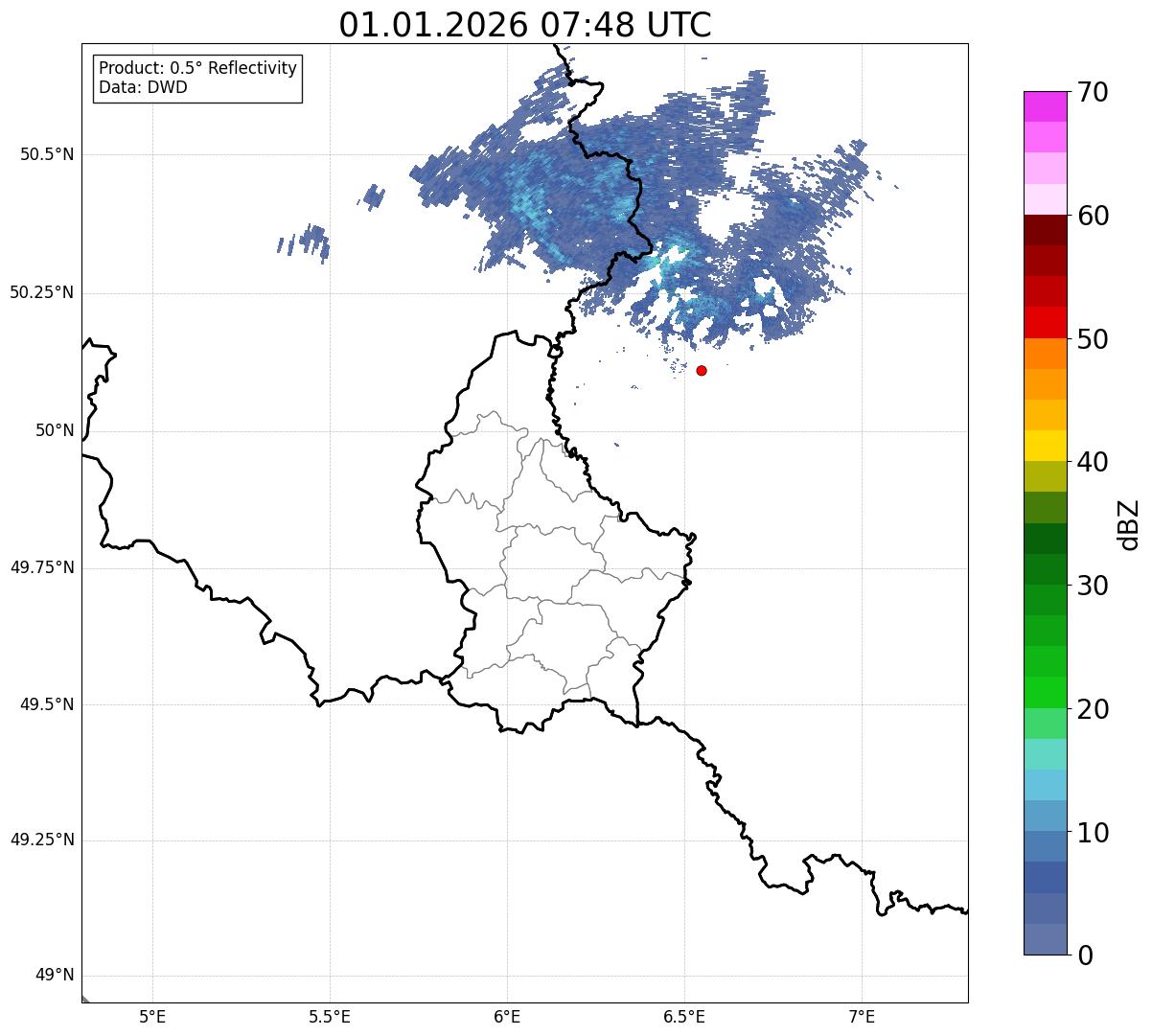This screenshot has height=1036, width=1152.
Task: Click the 49.75°N latitude label
Action: coord(42,567)
